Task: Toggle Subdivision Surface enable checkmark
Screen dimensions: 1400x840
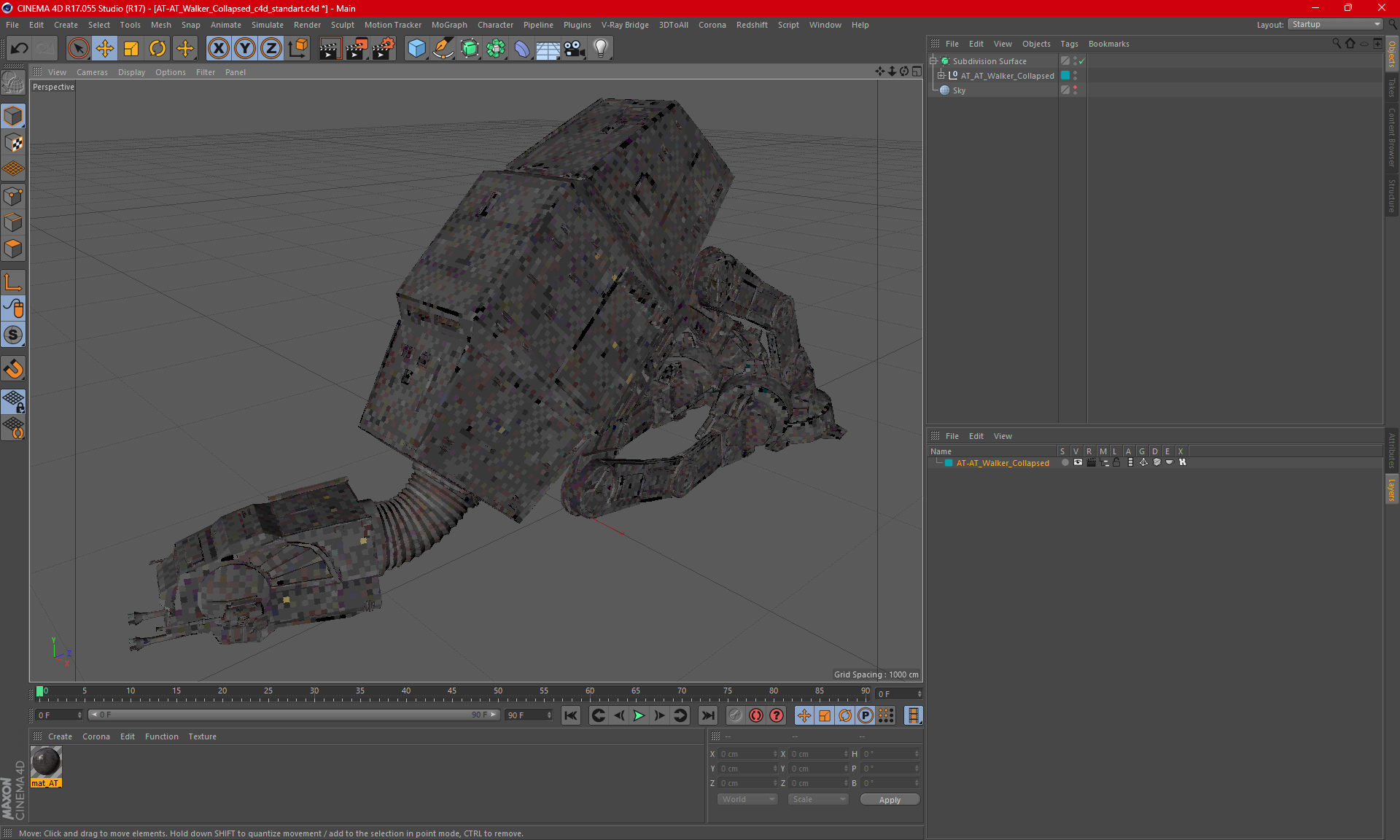Action: 1082,61
